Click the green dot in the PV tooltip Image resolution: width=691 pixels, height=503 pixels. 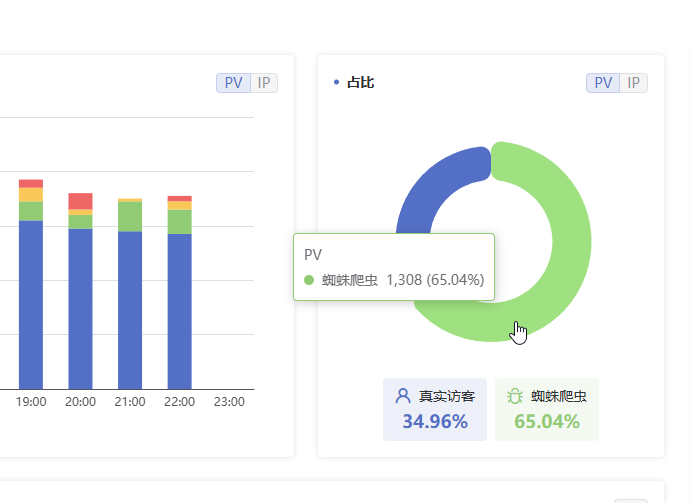pos(309,281)
